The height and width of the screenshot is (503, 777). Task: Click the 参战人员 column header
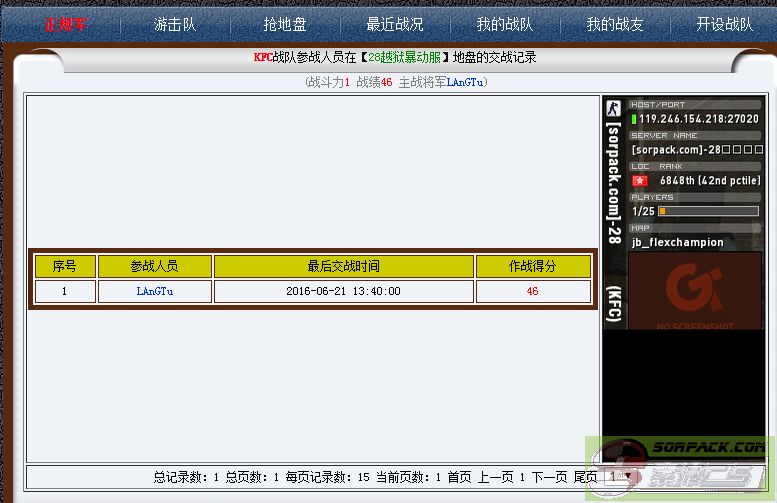[155, 267]
